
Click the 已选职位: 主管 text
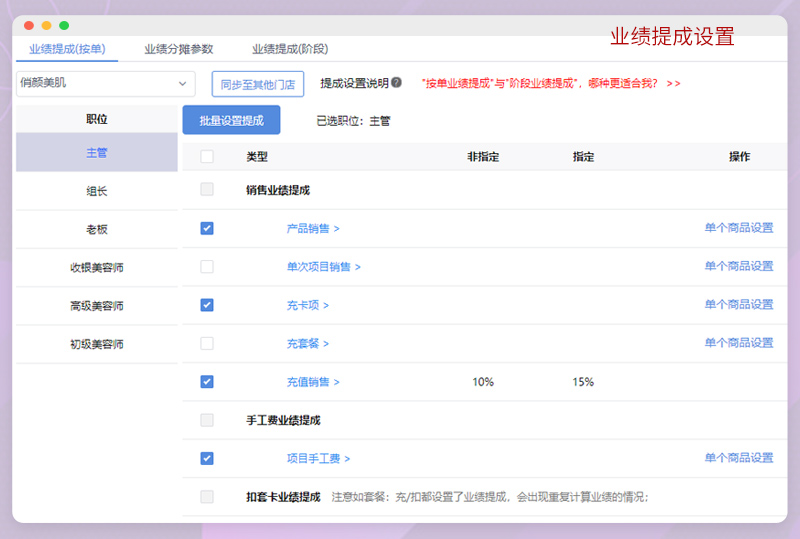pyautogui.click(x=353, y=121)
